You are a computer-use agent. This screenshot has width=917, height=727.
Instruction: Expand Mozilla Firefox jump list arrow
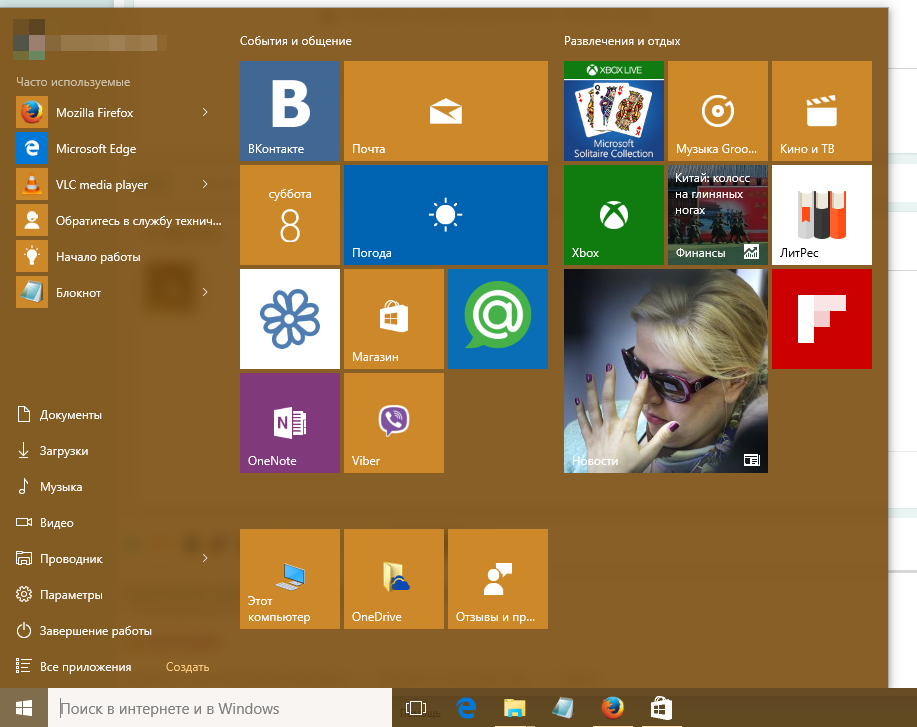coord(205,113)
